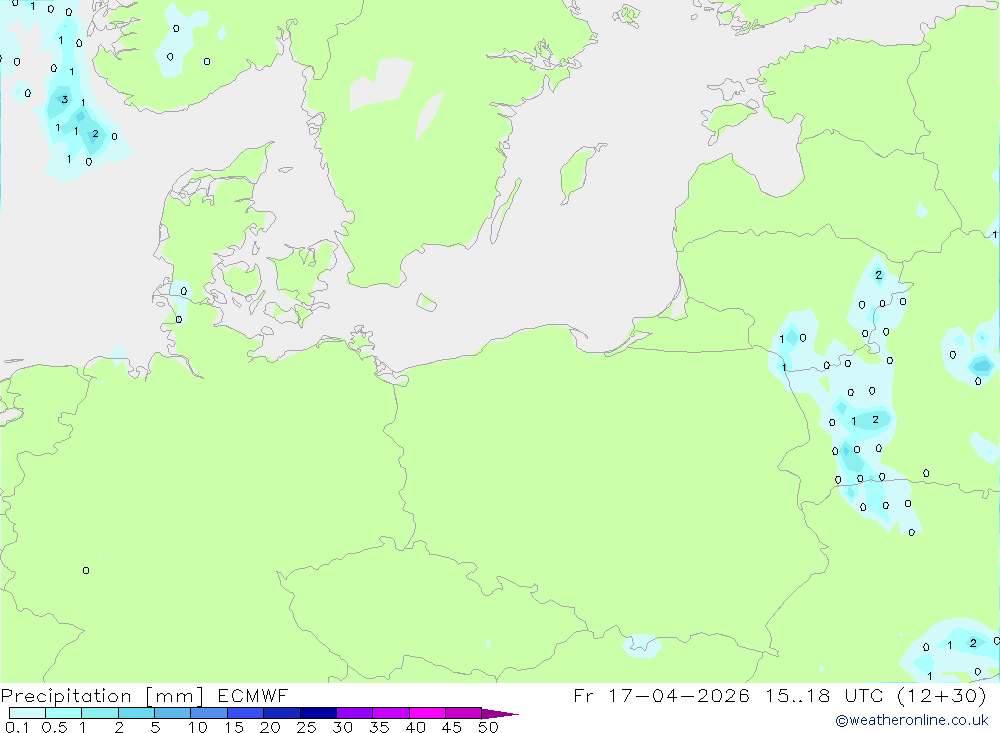This screenshot has height=733, width=1000.
Task: Click the '35' legend scale label
Action: pos(379,727)
